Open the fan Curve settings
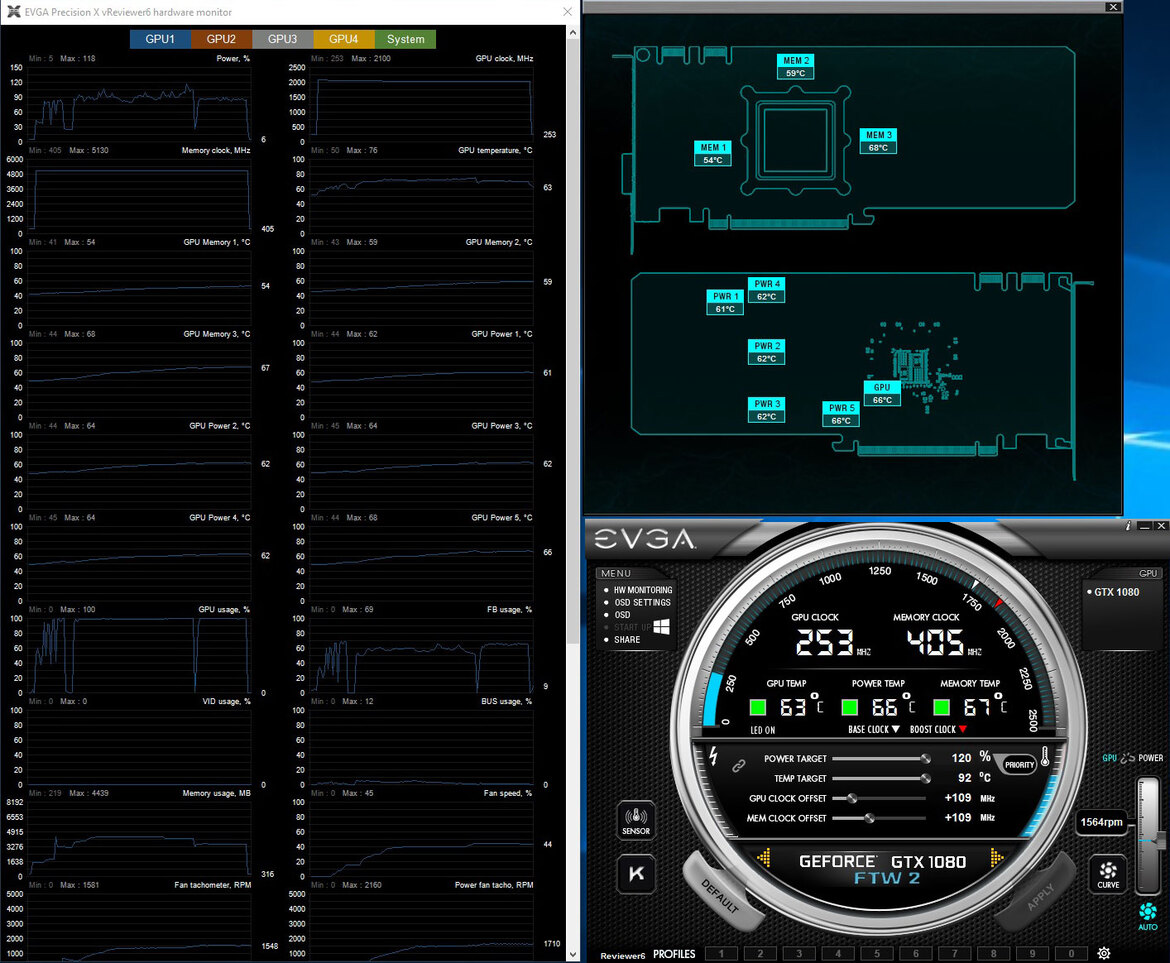This screenshot has width=1170, height=963. pos(1108,873)
